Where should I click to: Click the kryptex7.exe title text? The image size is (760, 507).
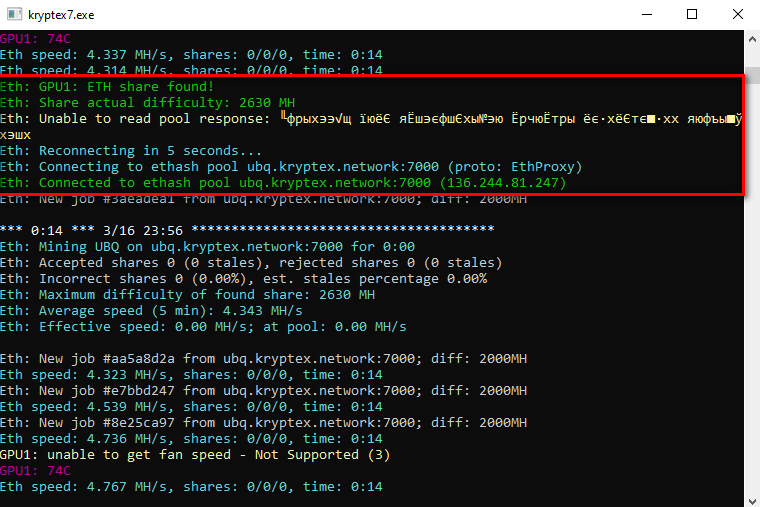pyautogui.click(x=61, y=15)
